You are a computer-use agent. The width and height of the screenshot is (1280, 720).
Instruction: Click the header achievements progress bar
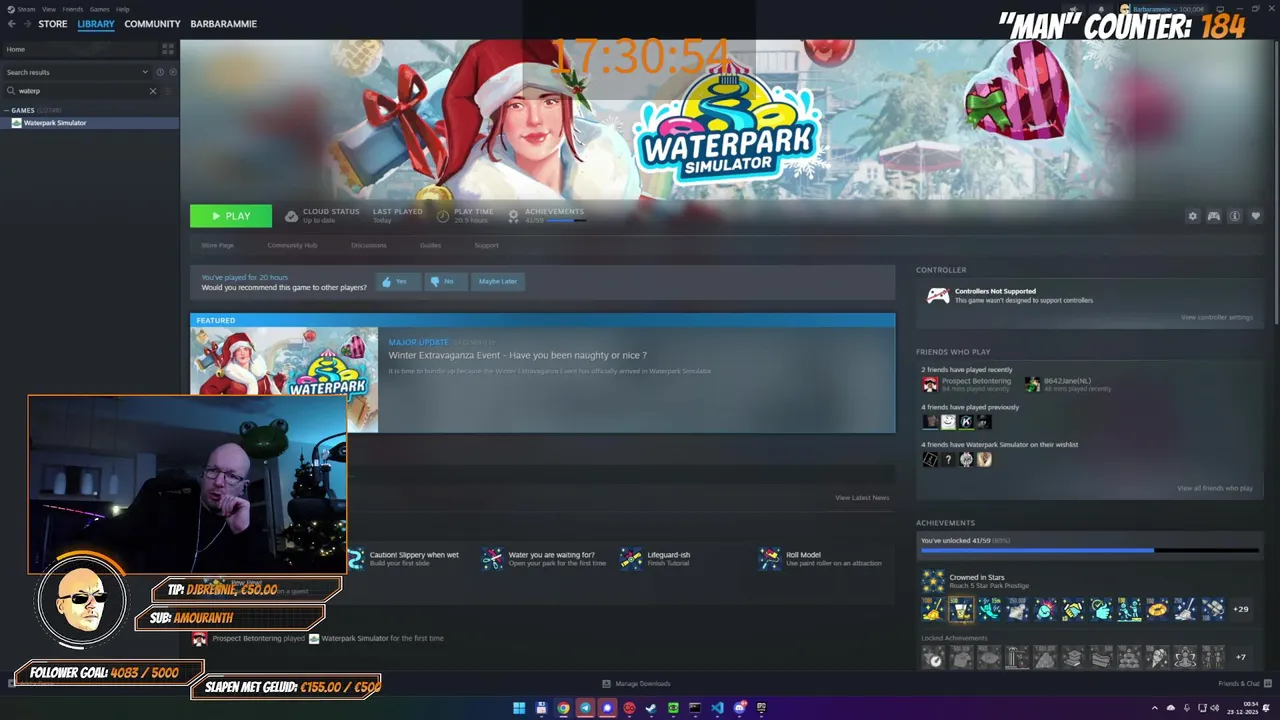pyautogui.click(x=565, y=220)
